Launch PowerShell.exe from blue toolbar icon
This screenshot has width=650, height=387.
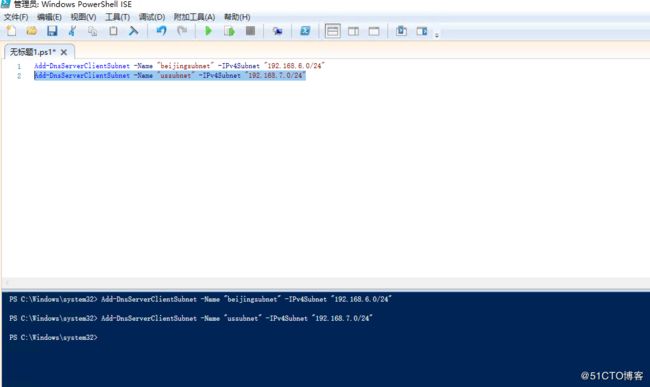[305, 31]
